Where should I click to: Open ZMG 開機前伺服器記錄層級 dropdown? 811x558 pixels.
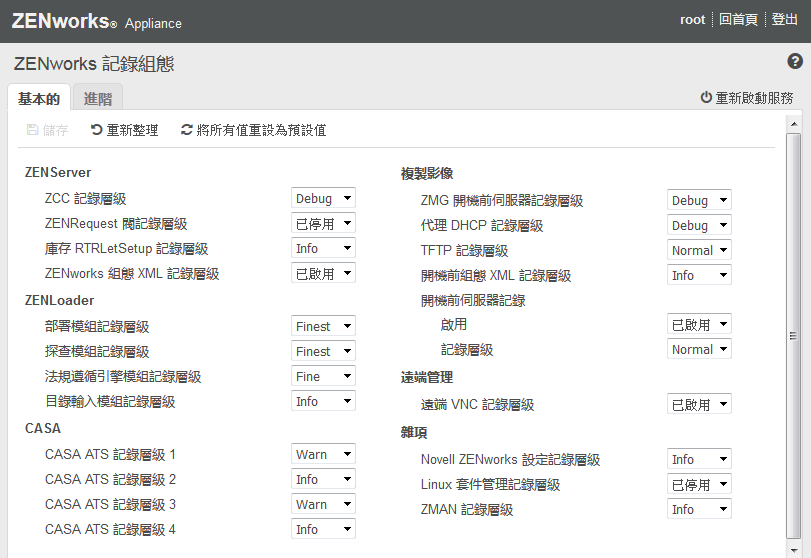point(699,200)
